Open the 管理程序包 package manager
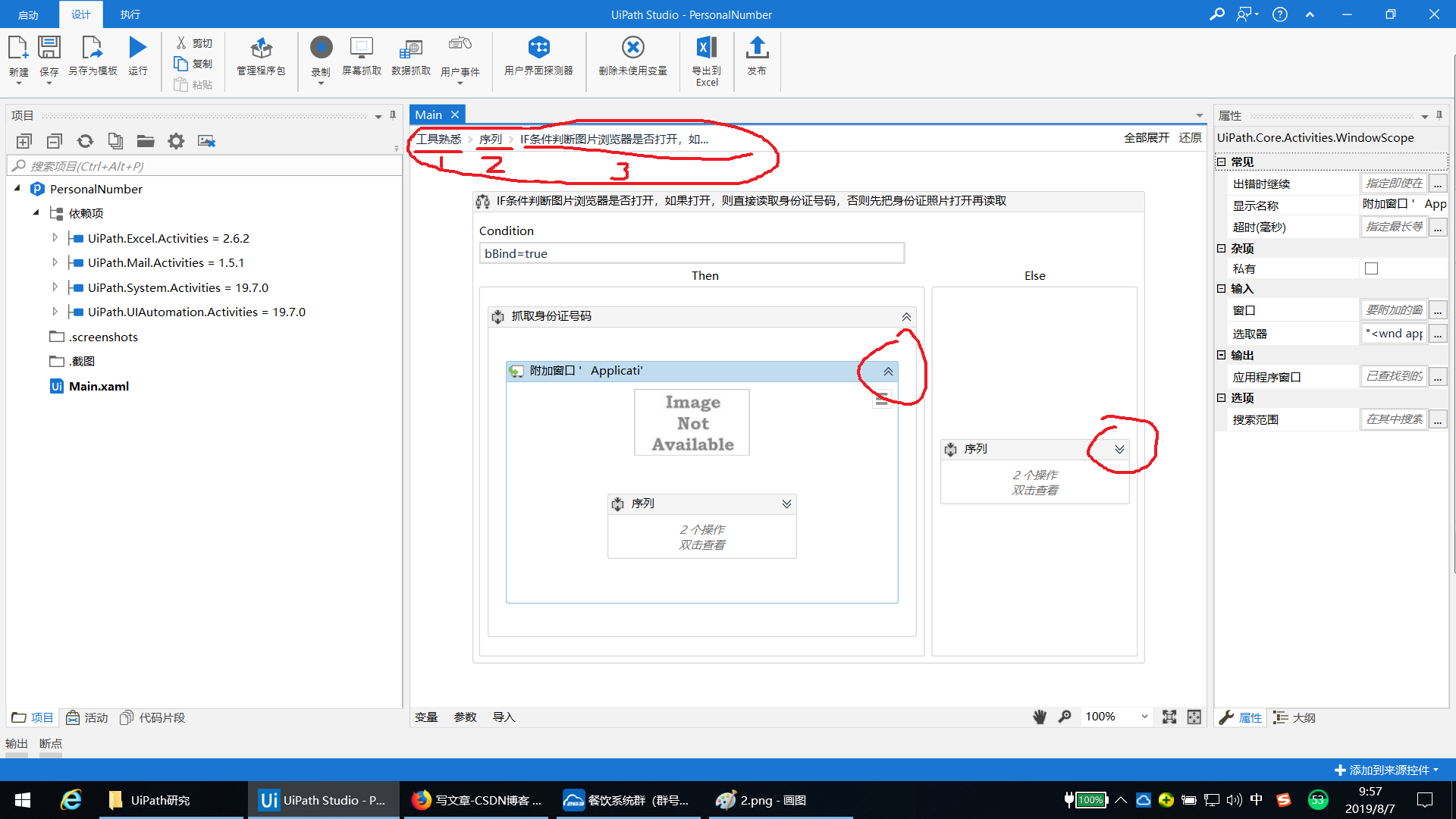The height and width of the screenshot is (819, 1456). 261,57
